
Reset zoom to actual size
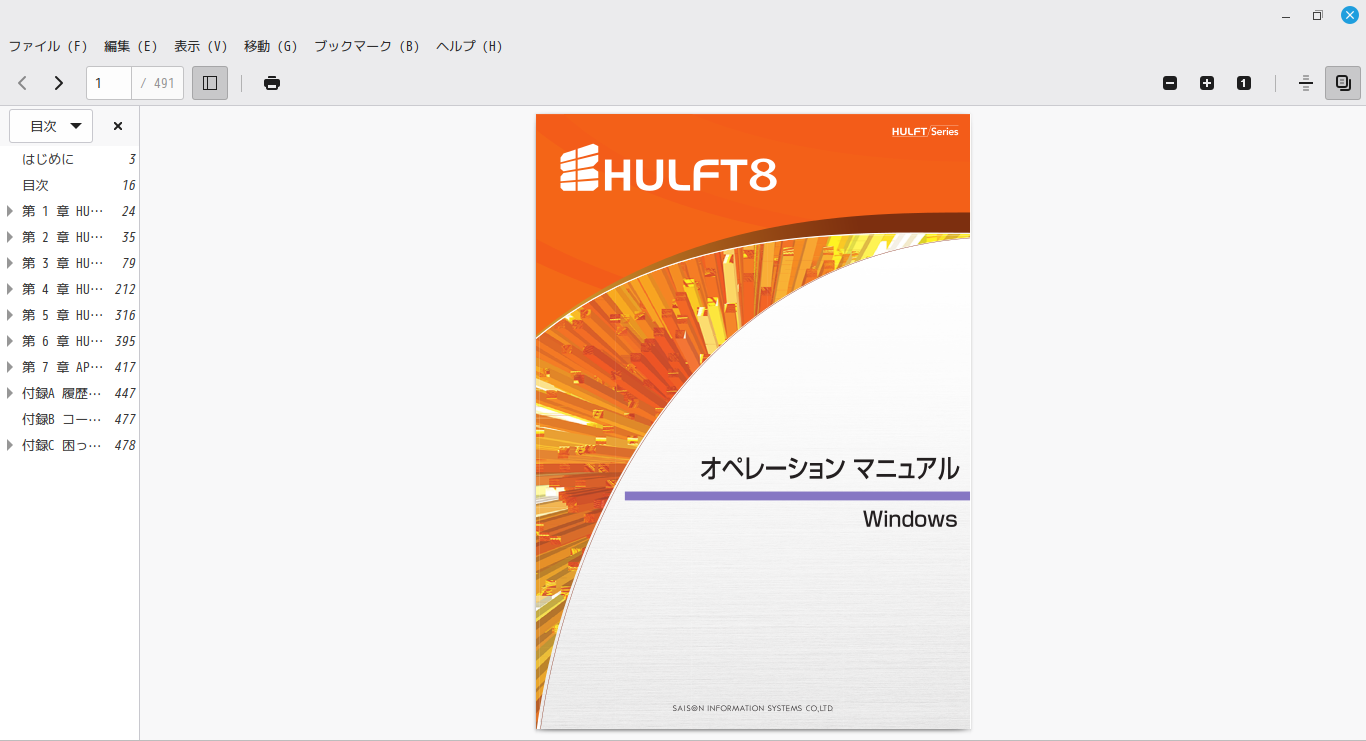1244,83
